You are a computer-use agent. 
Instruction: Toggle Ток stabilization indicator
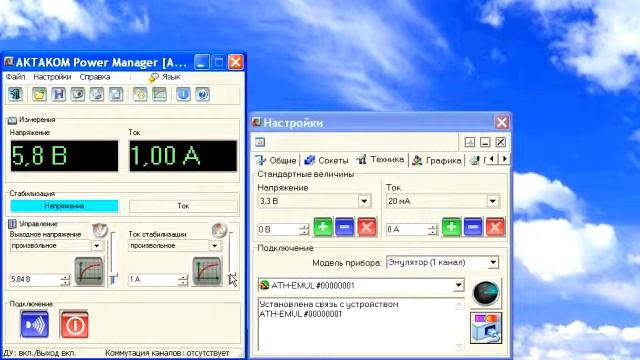(183, 206)
